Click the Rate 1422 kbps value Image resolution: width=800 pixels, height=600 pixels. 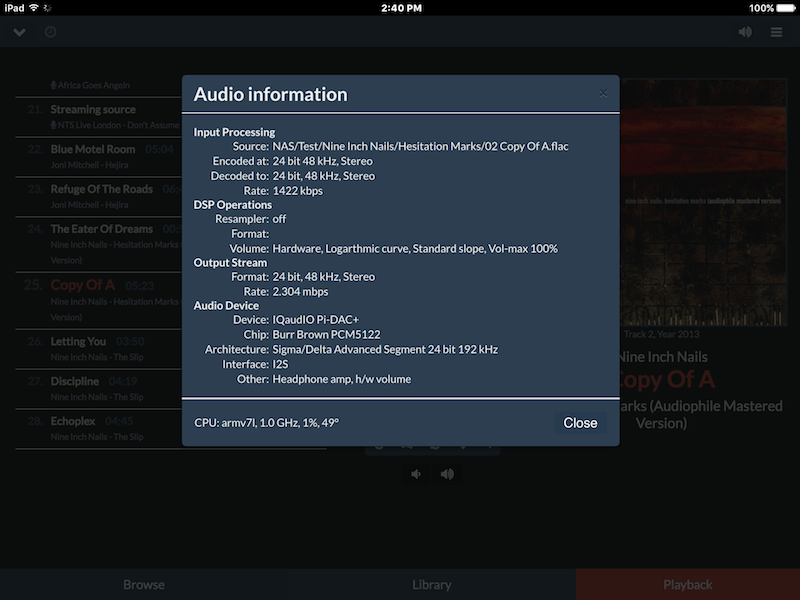coord(297,191)
